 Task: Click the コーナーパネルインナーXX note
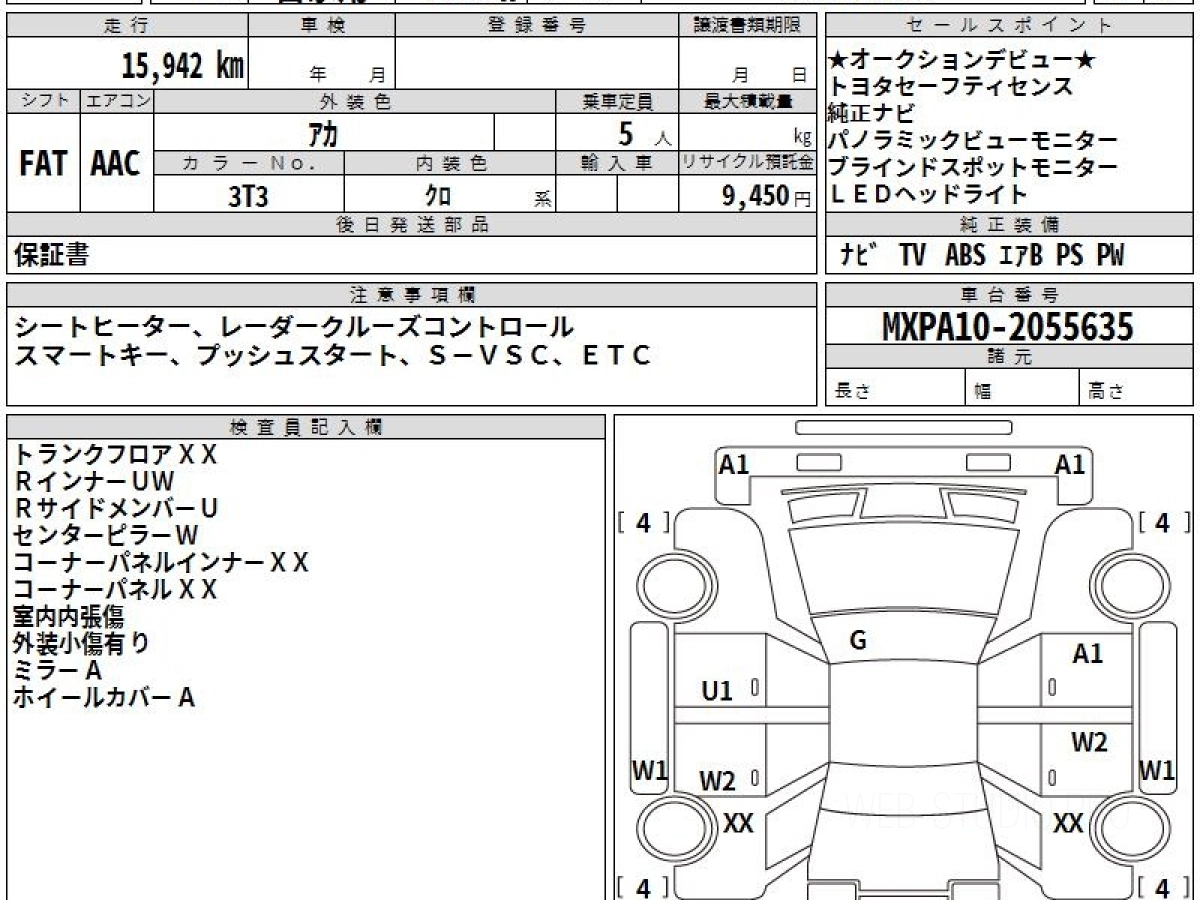pyautogui.click(x=161, y=562)
